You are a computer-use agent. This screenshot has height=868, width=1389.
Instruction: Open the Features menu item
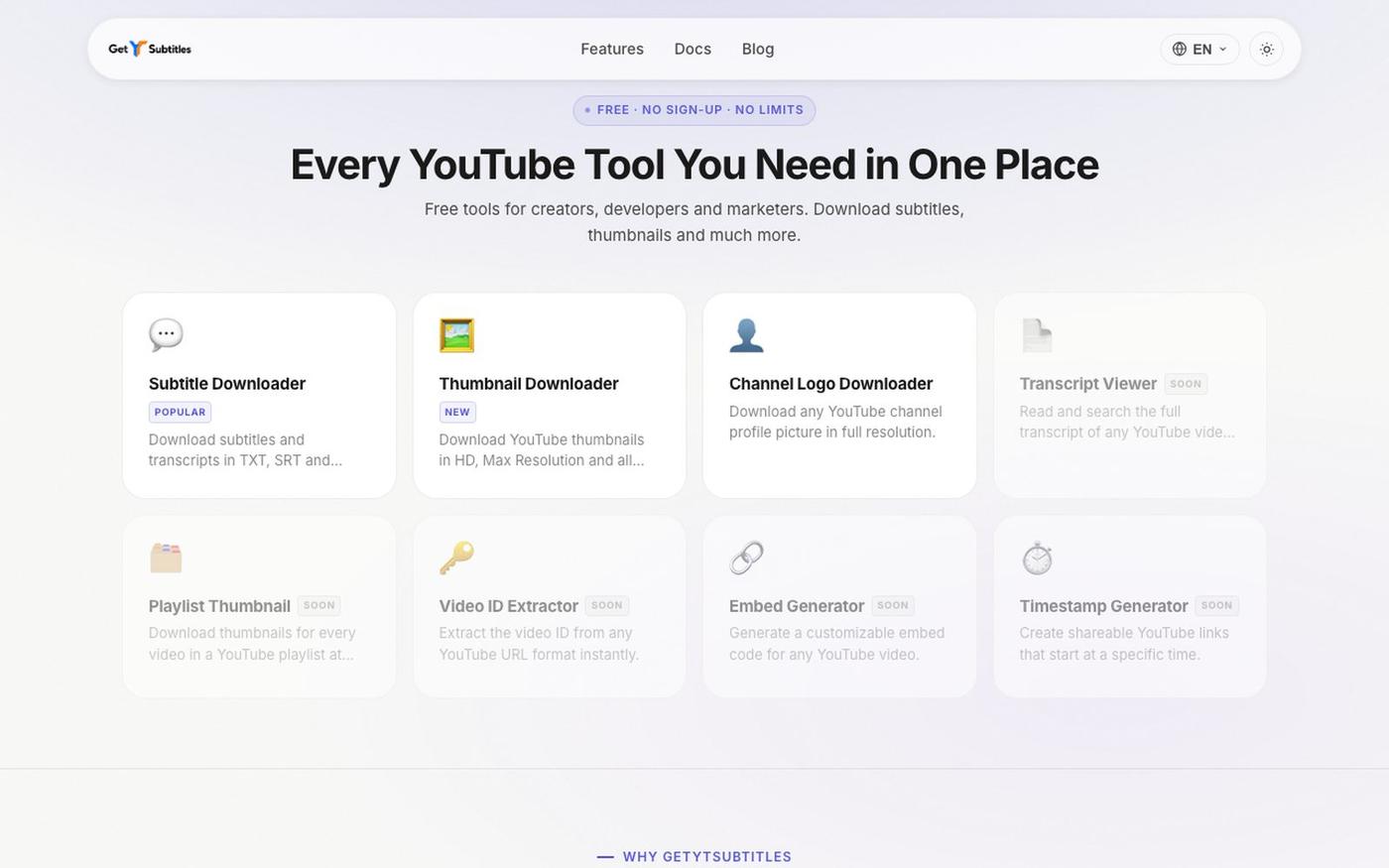(x=612, y=49)
